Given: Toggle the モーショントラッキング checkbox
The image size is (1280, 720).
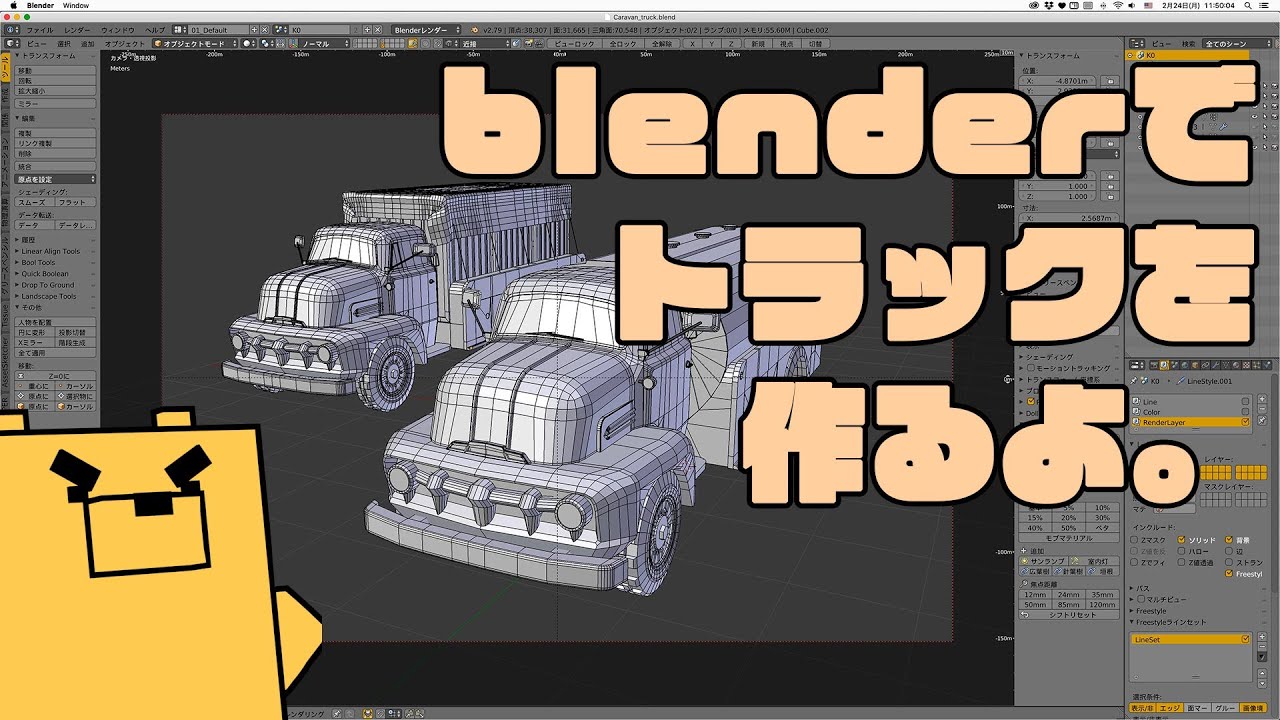Looking at the screenshot, I should coord(1033,369).
